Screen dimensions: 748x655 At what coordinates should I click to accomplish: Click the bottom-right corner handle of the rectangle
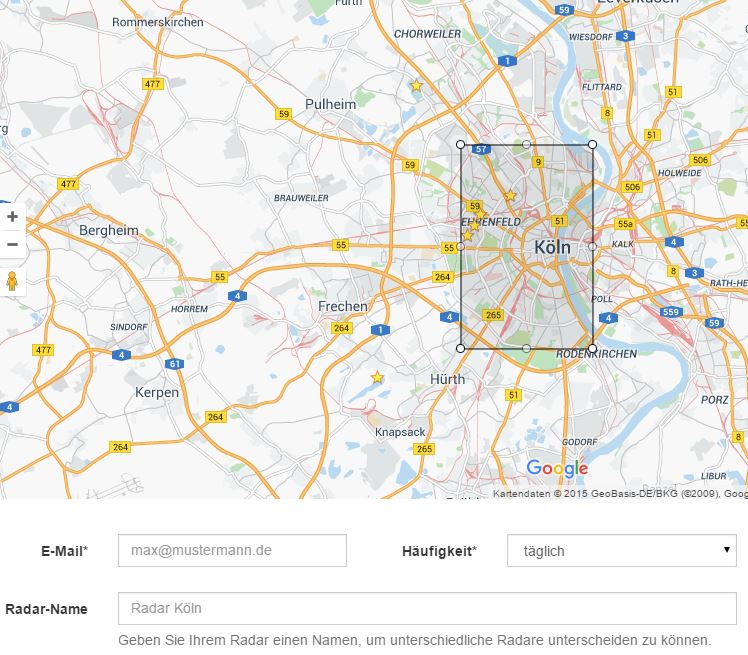(592, 348)
